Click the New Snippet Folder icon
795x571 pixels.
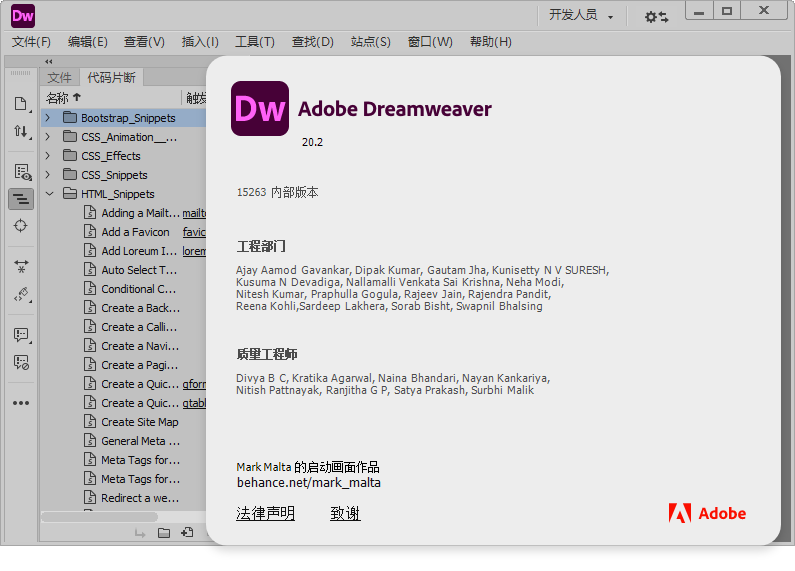coord(164,533)
